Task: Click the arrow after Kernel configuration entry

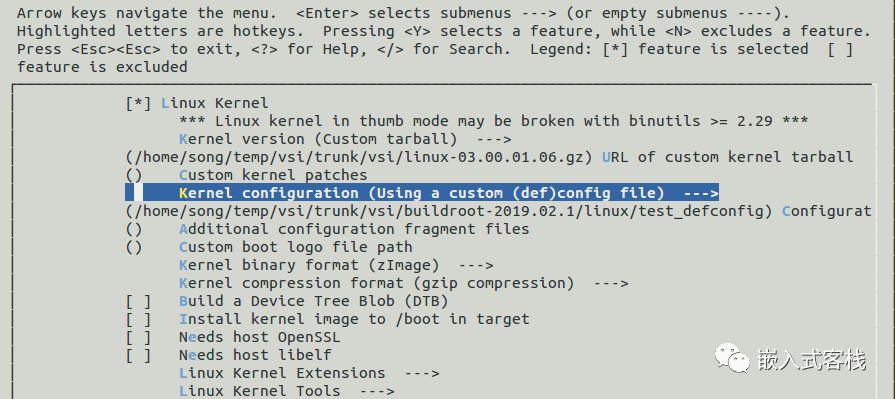Action: coord(700,193)
